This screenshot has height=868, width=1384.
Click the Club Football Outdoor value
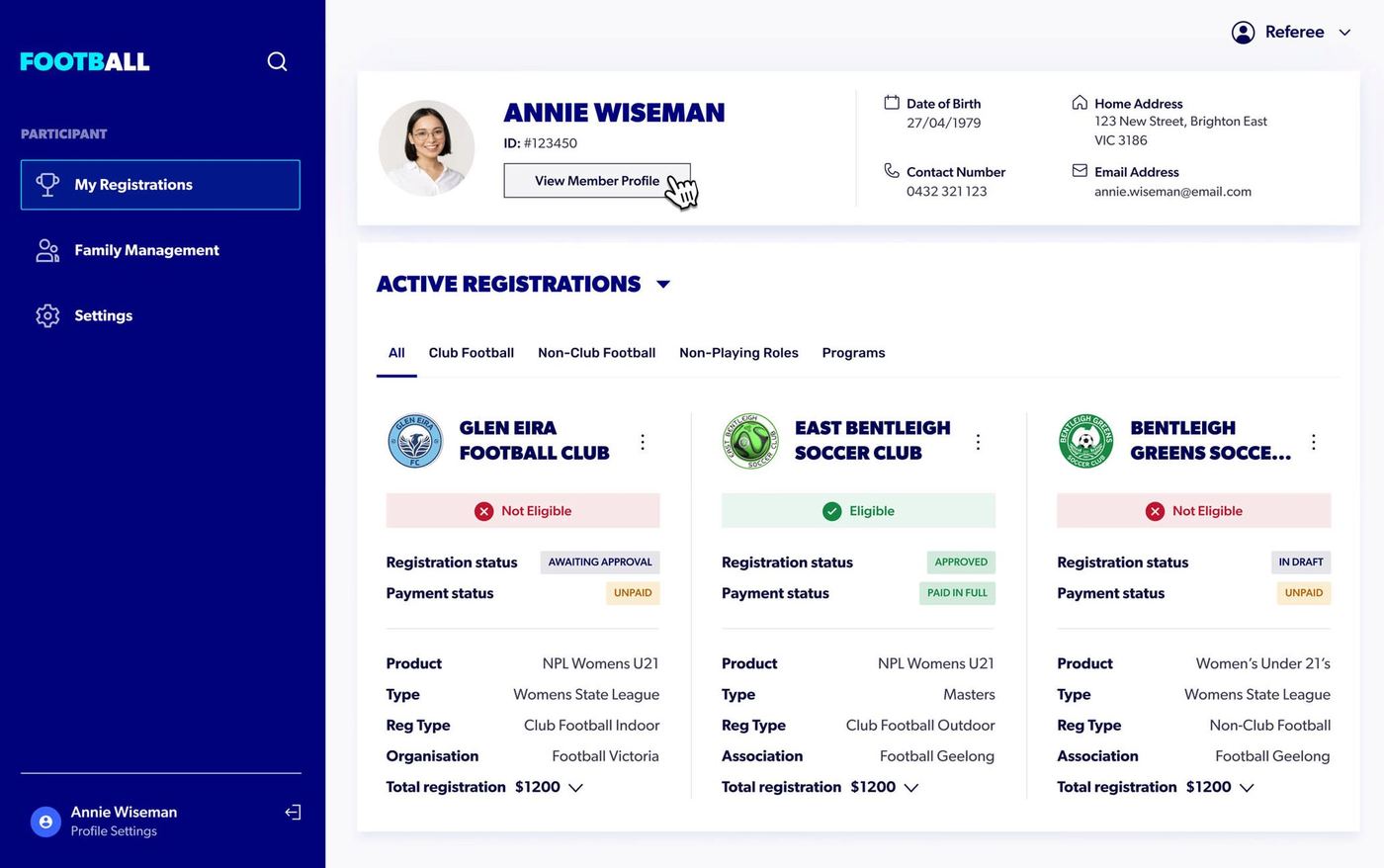920,726
